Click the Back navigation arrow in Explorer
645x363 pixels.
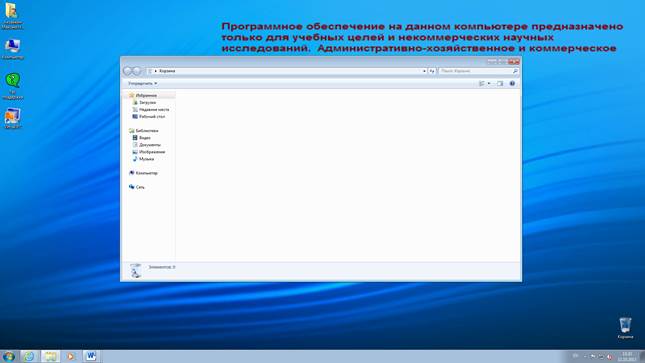(x=128, y=71)
